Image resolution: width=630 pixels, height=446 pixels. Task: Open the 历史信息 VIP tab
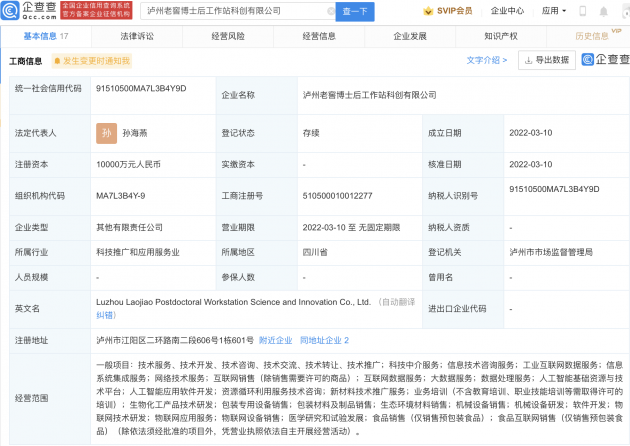click(x=591, y=36)
